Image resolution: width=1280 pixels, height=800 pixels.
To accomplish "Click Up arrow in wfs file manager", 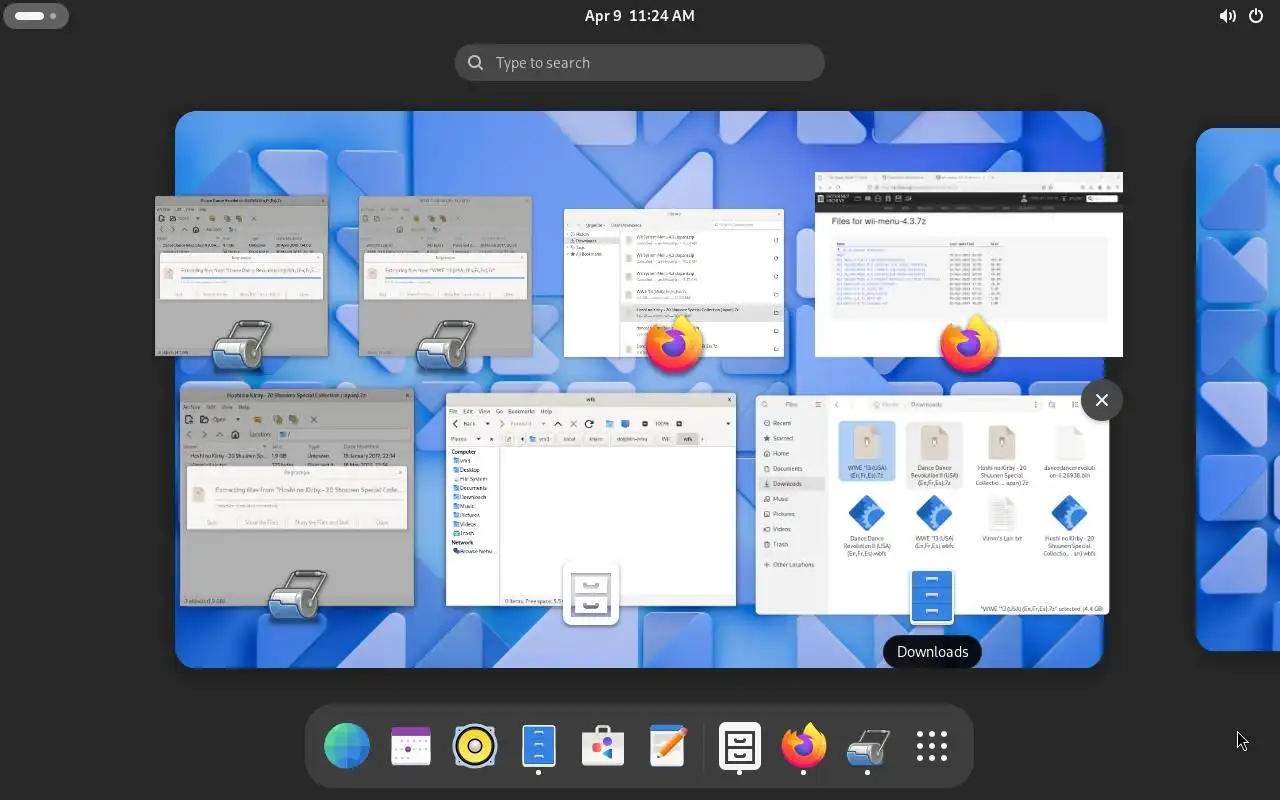I will [x=558, y=424].
